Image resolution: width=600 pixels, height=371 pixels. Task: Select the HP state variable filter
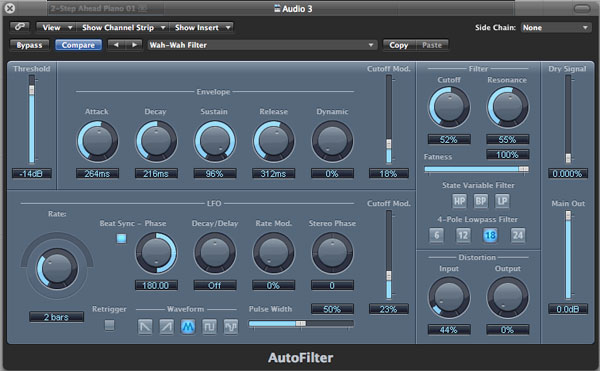click(x=459, y=201)
